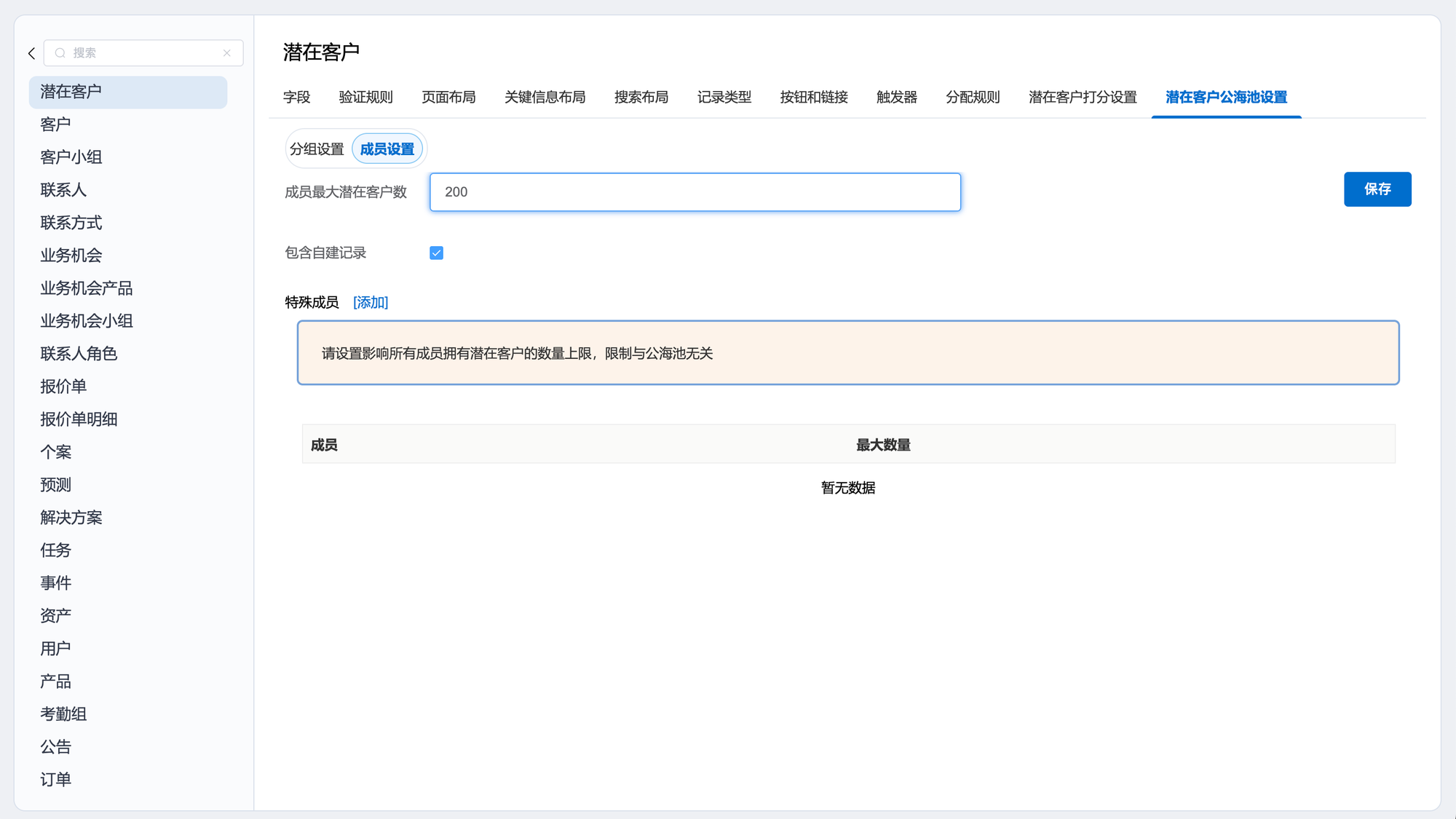Screen dimensions: 1456x819
Task: Open the 字段 tab
Action: [296, 98]
